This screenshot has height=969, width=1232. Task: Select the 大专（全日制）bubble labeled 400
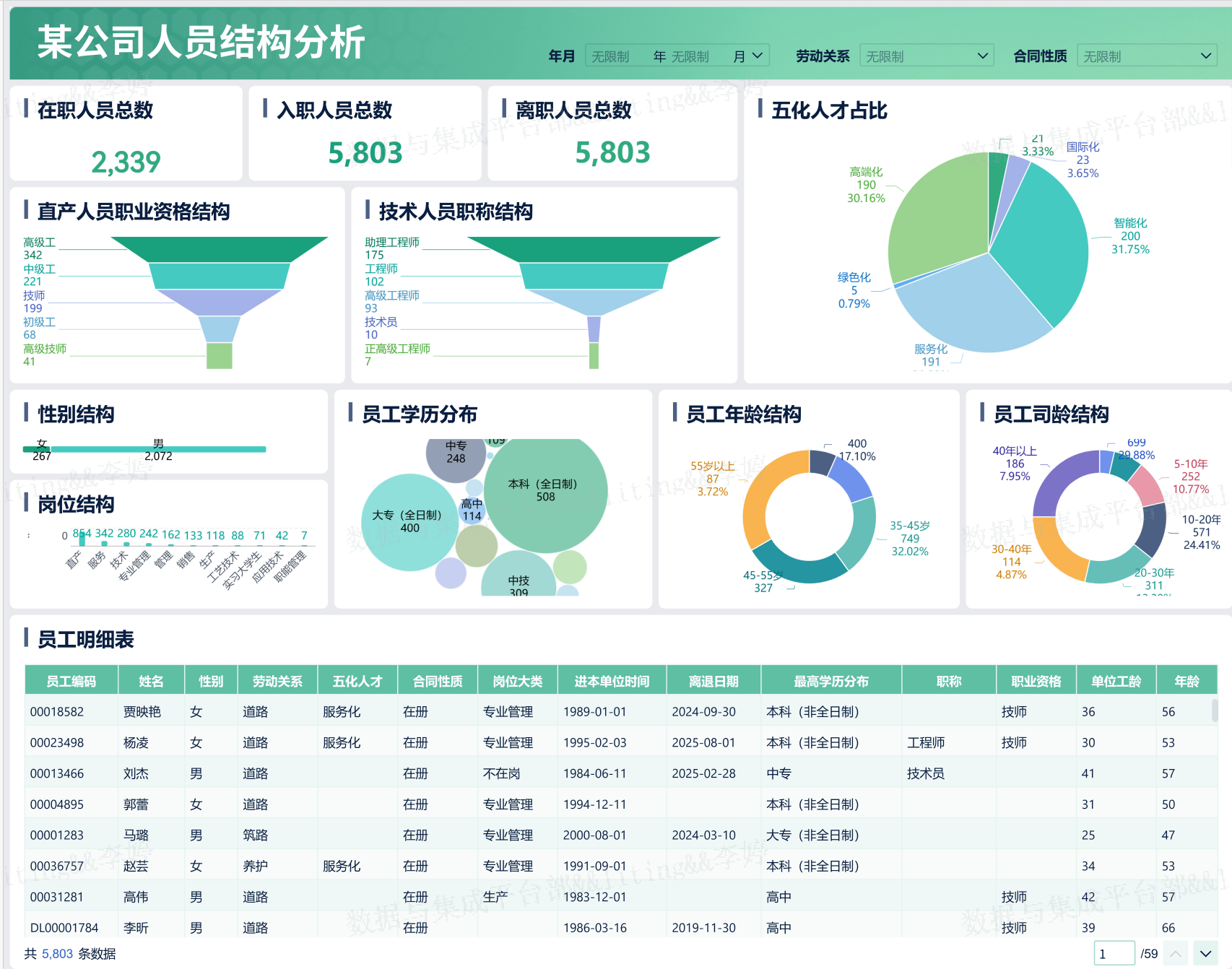point(409,521)
